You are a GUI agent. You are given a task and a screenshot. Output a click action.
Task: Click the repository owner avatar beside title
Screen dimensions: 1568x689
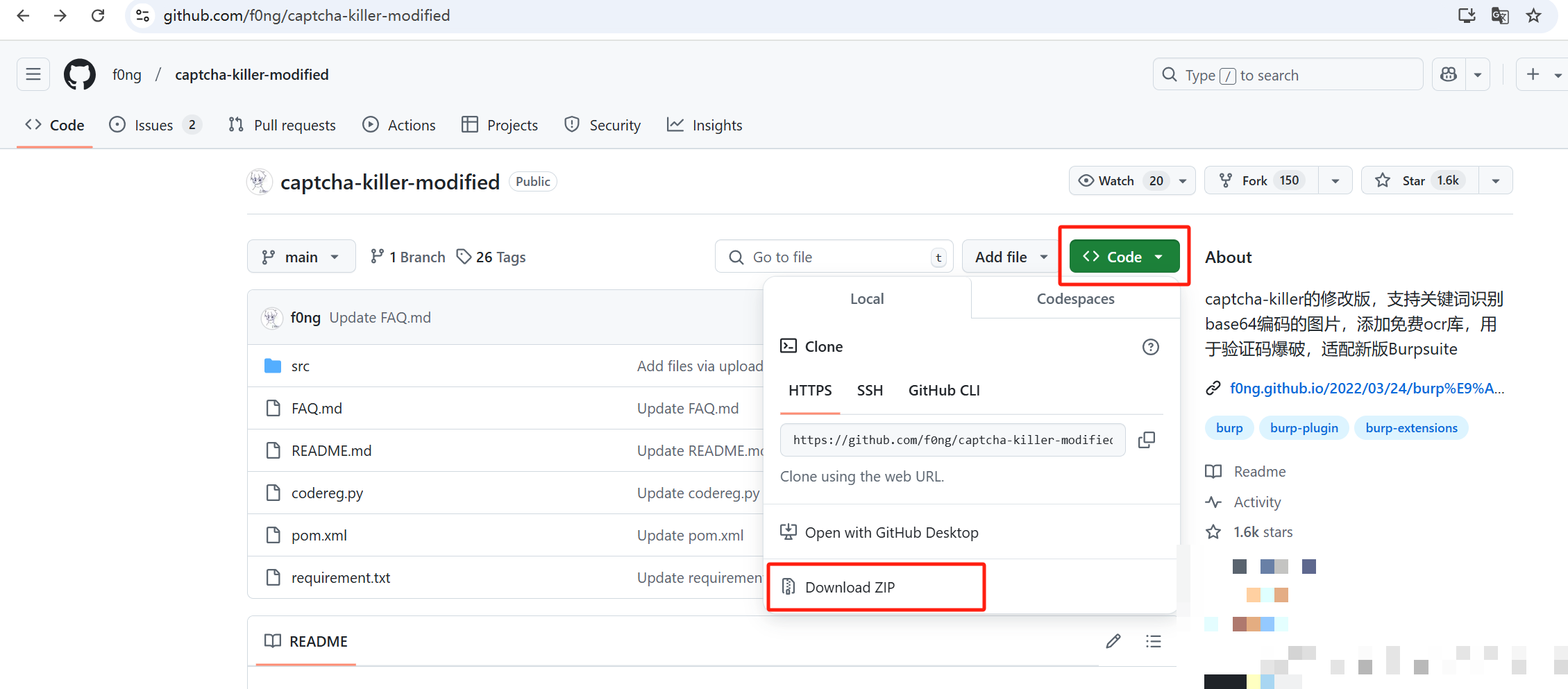coord(260,182)
